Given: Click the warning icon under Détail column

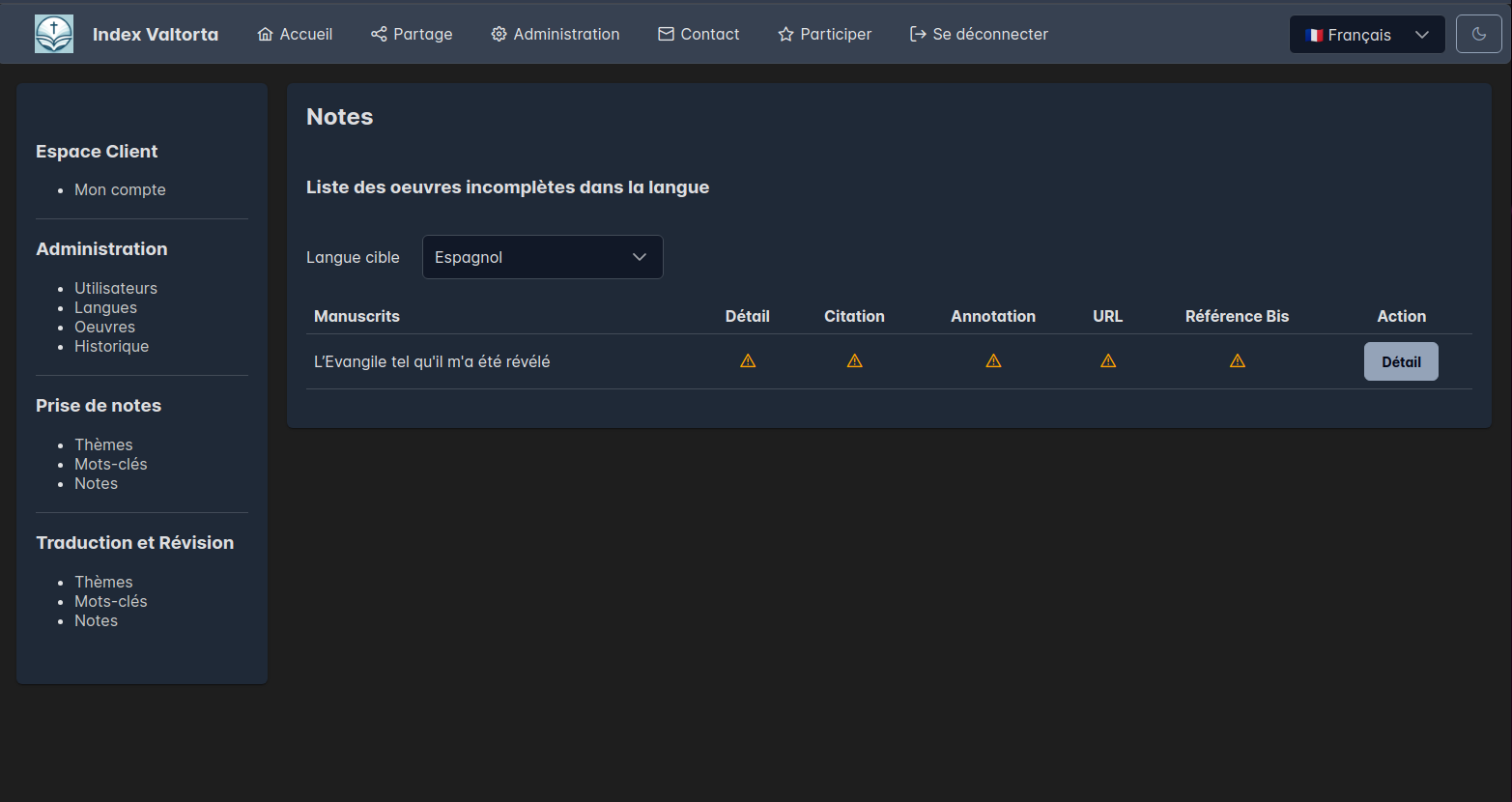Looking at the screenshot, I should 748,361.
